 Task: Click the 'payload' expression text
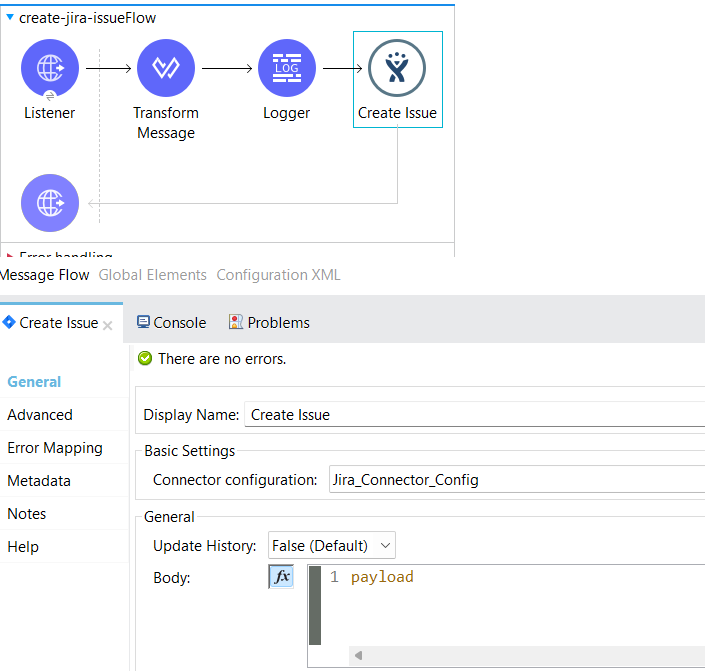point(382,577)
